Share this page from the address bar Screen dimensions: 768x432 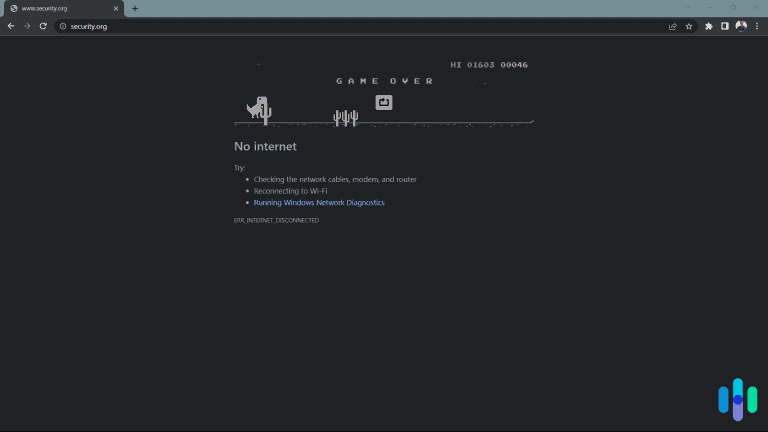pyautogui.click(x=673, y=26)
